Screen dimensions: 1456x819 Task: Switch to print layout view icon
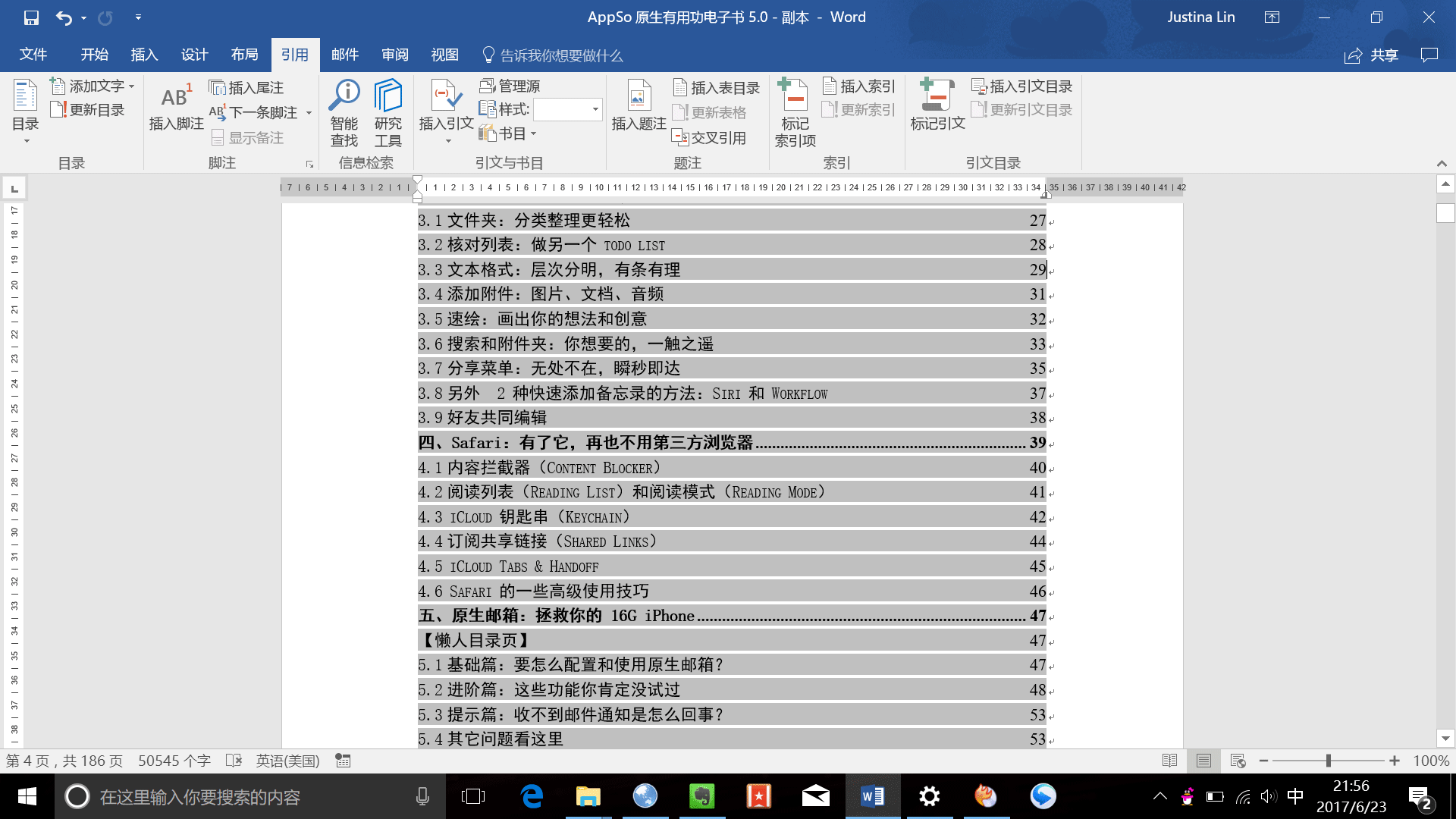tap(1203, 761)
